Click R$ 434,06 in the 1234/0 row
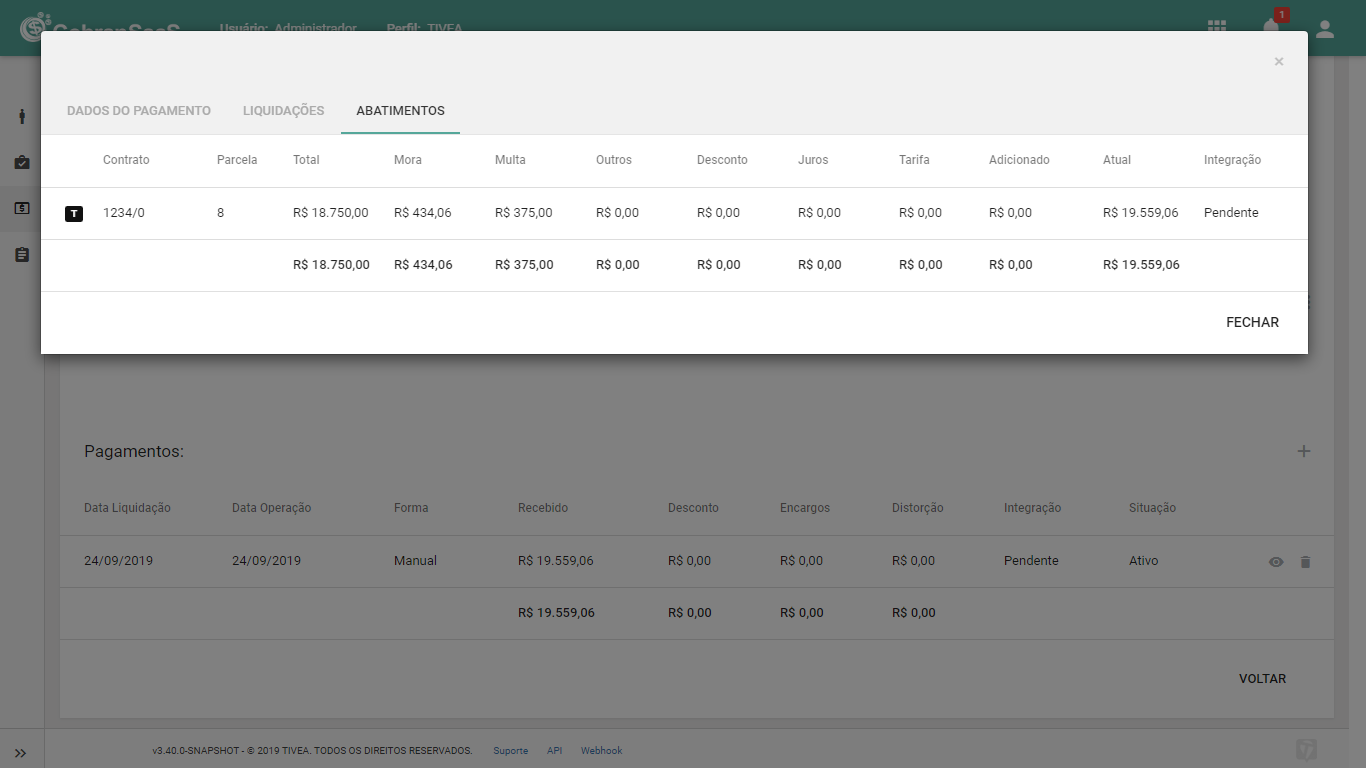Screen dimensions: 1366x768 coord(423,213)
